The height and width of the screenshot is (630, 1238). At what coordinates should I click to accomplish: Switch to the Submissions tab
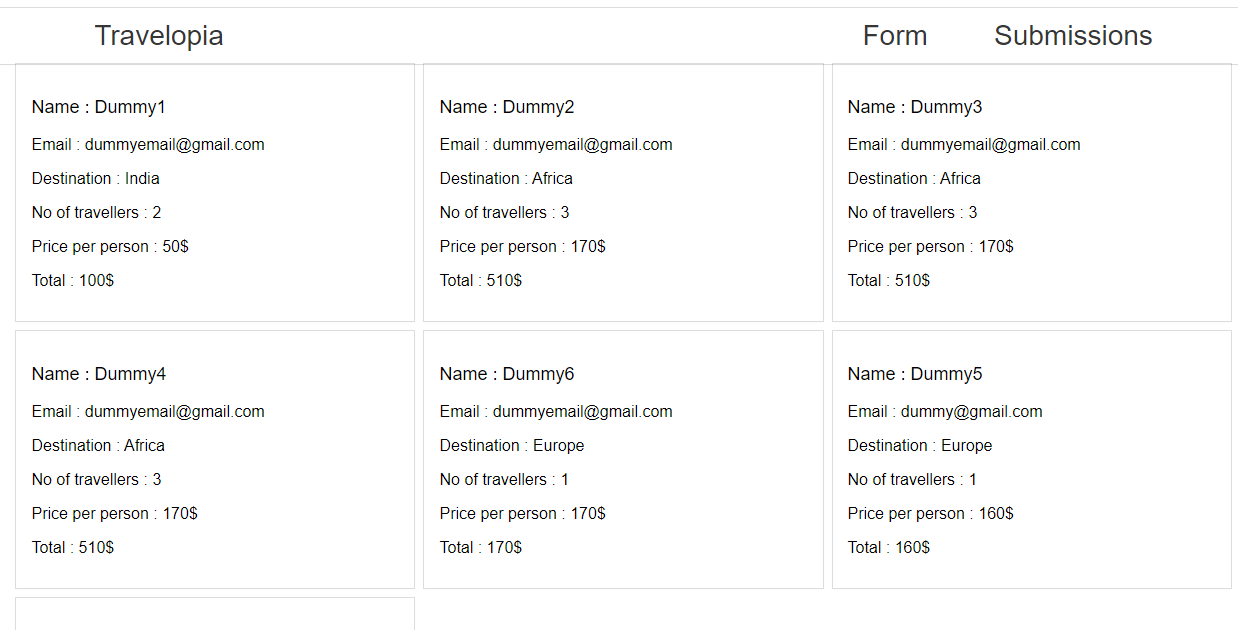[1072, 35]
